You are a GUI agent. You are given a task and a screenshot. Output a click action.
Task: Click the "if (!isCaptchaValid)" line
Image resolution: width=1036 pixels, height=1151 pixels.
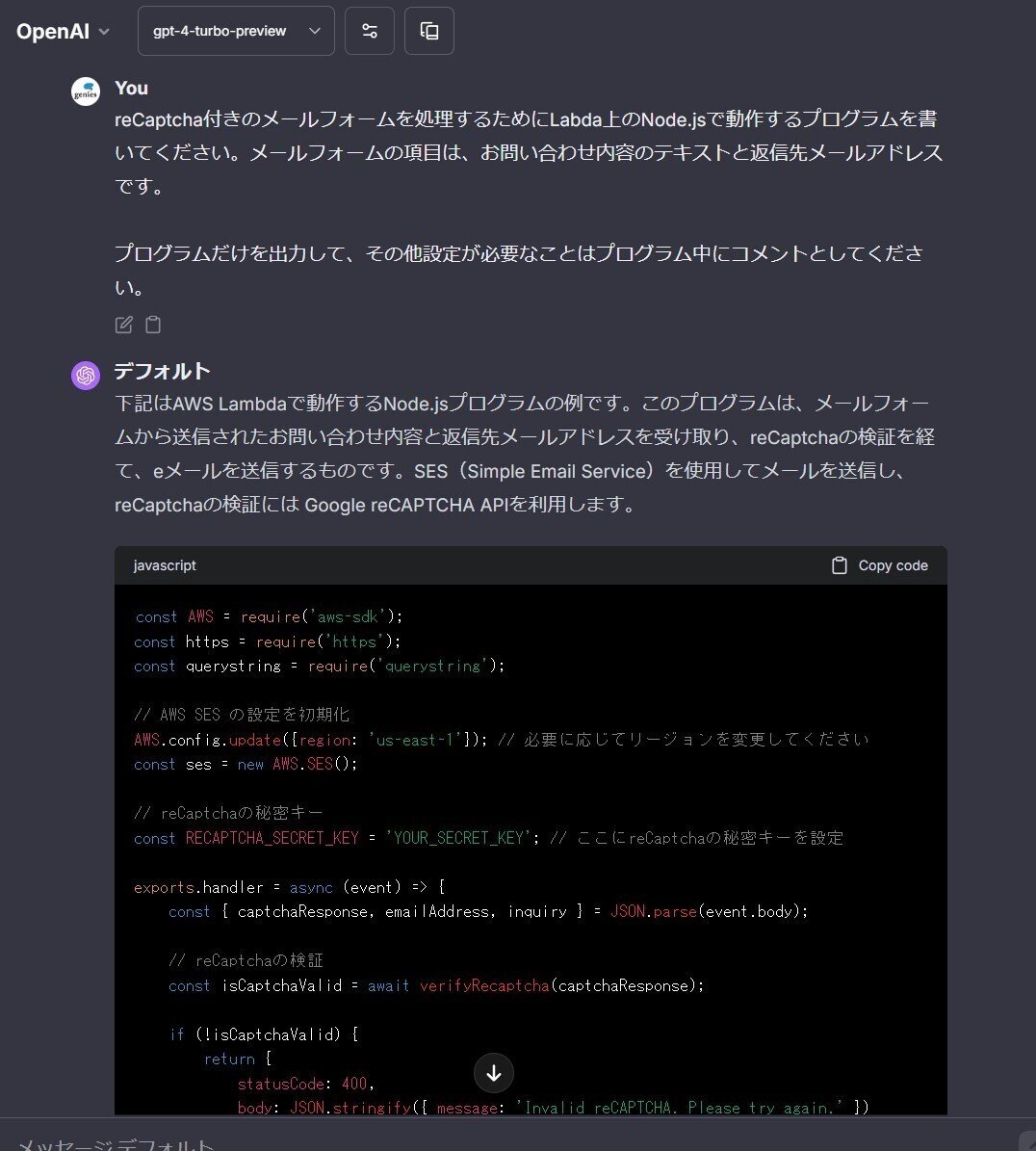[264, 1034]
